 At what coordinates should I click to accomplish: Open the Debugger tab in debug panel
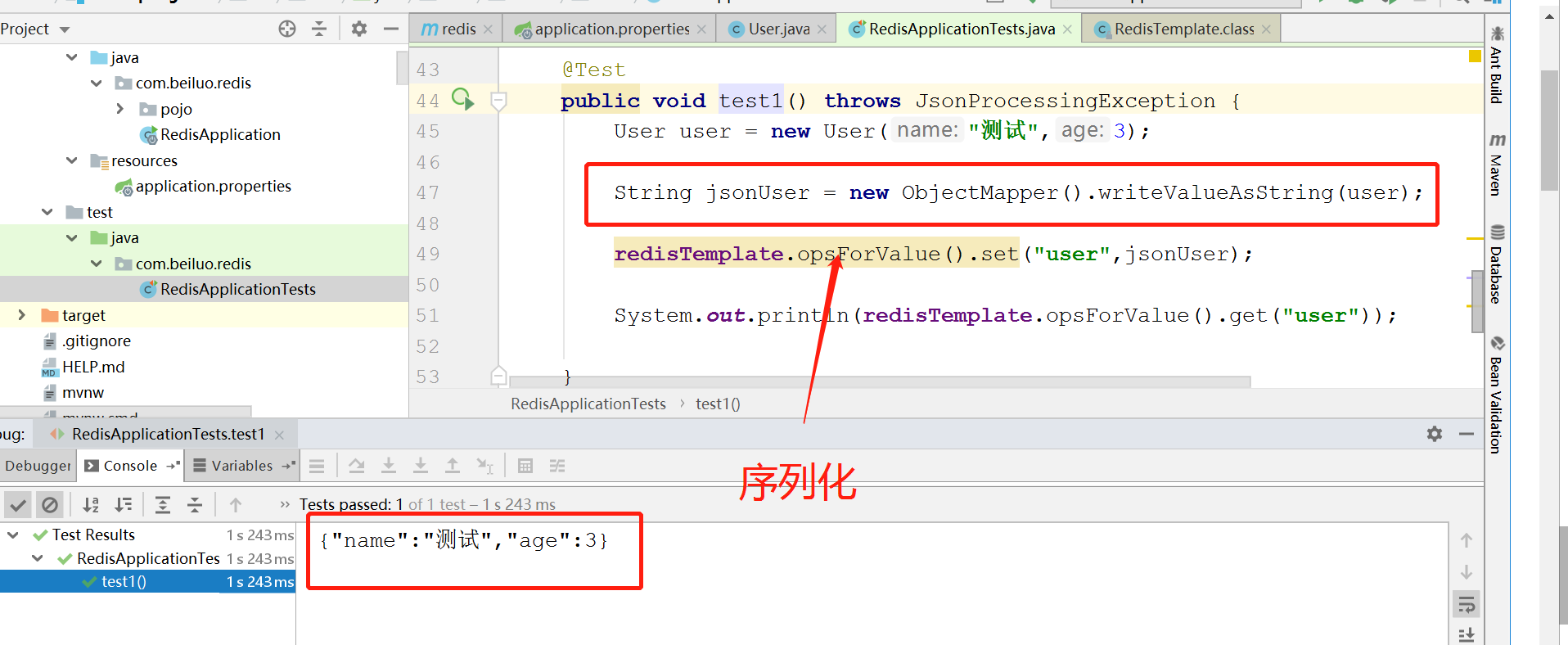pos(38,466)
